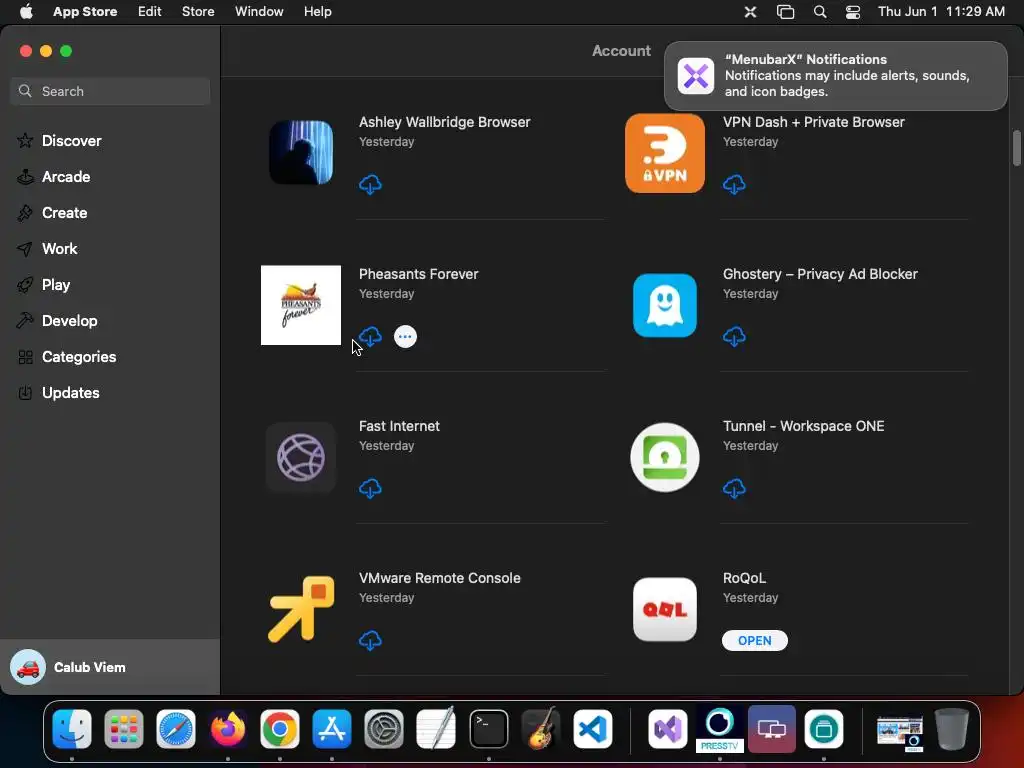Click the RoQoL app icon
This screenshot has height=768, width=1024.
click(665, 609)
